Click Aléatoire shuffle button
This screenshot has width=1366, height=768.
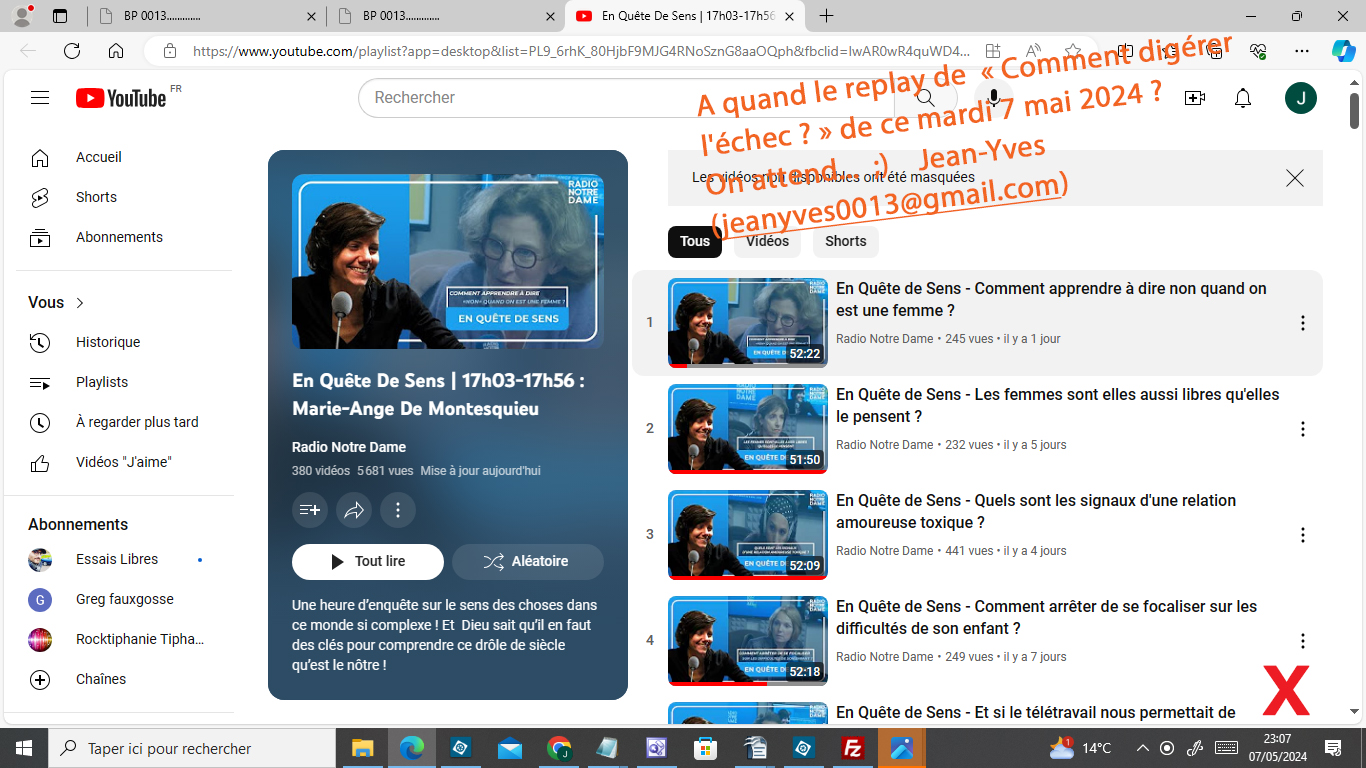[528, 562]
